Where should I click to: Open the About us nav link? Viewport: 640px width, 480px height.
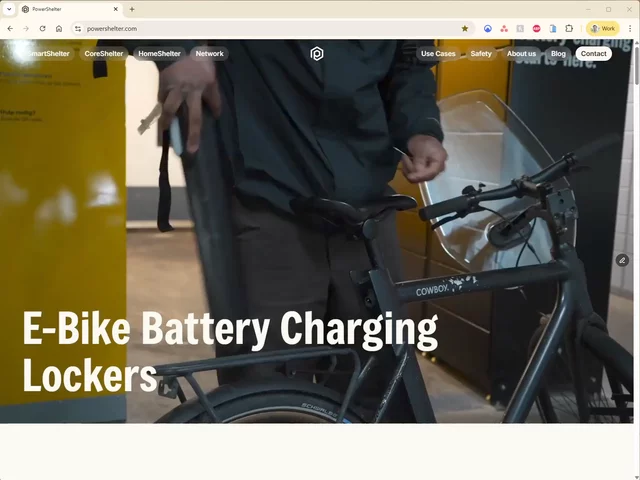(521, 53)
